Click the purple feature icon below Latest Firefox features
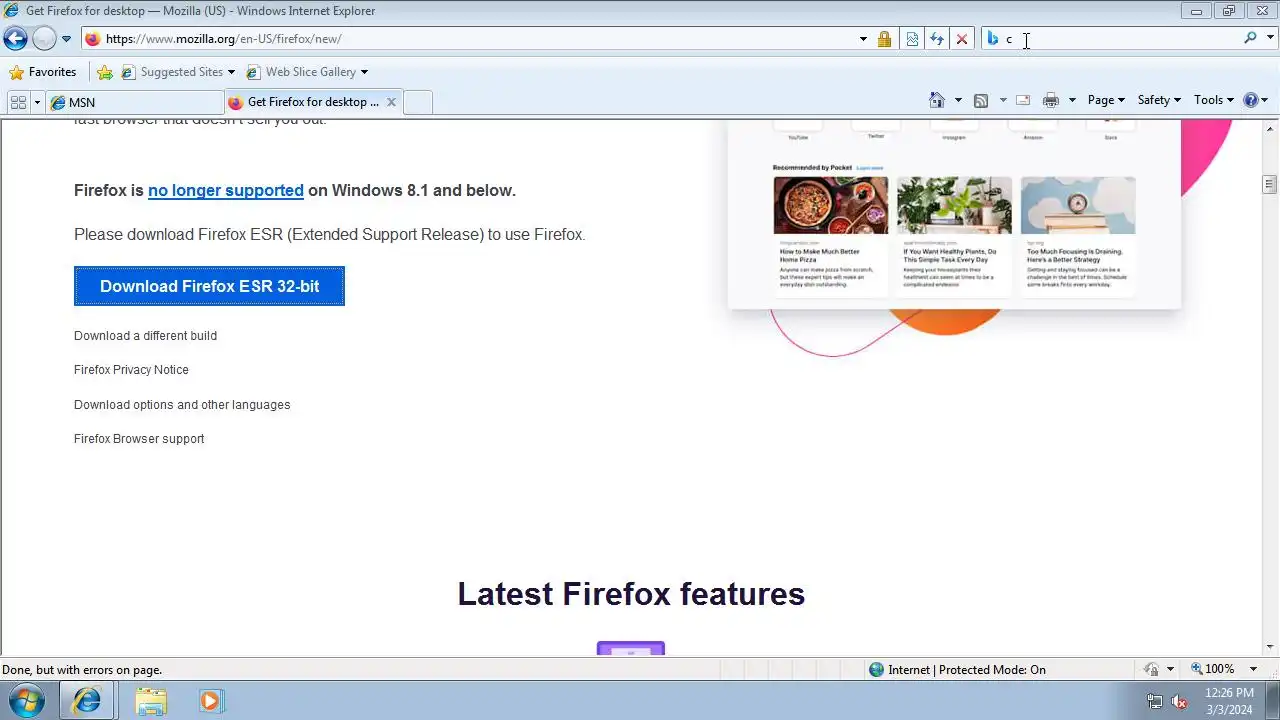The image size is (1280, 720). [x=631, y=649]
